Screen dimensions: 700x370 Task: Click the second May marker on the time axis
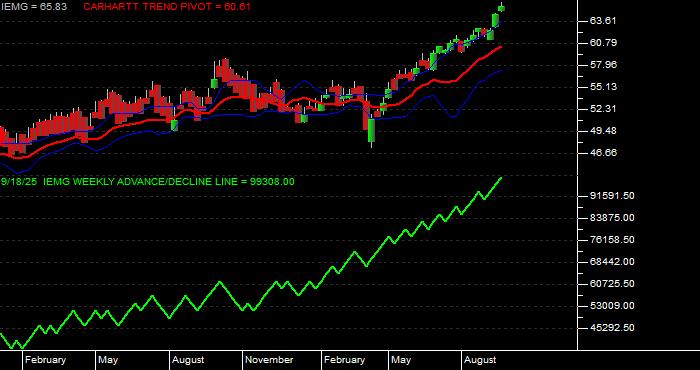coord(401,360)
